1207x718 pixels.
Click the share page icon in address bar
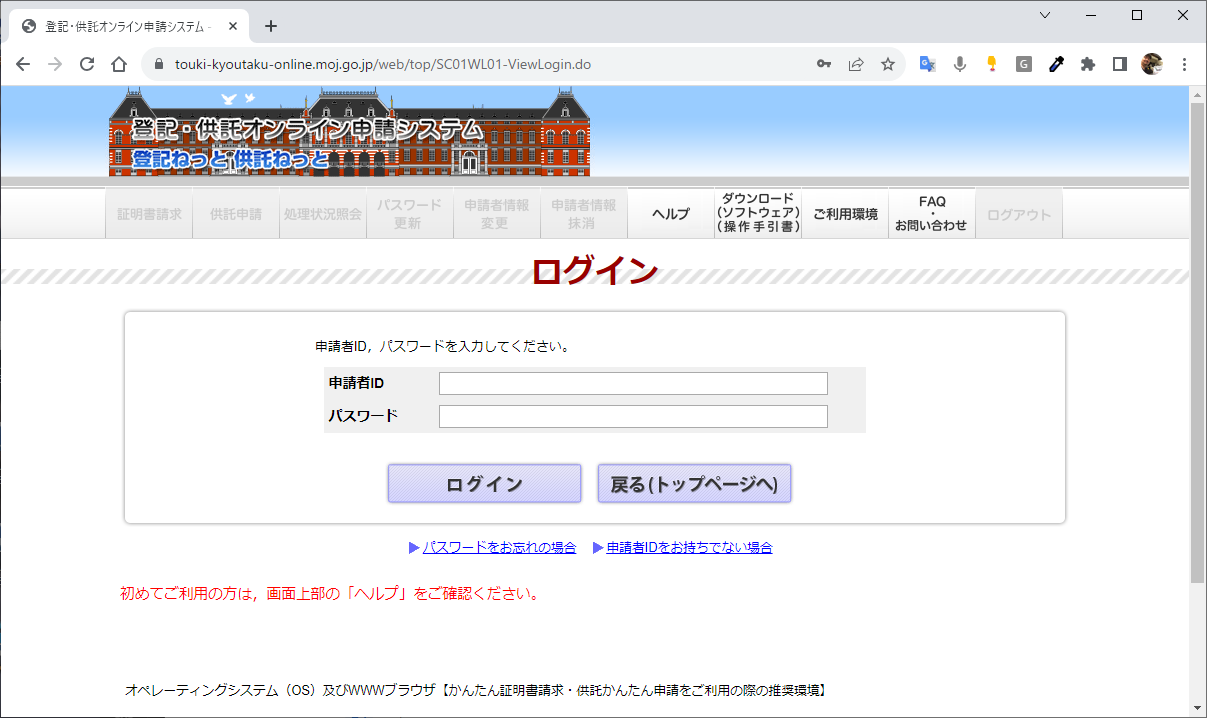point(856,64)
